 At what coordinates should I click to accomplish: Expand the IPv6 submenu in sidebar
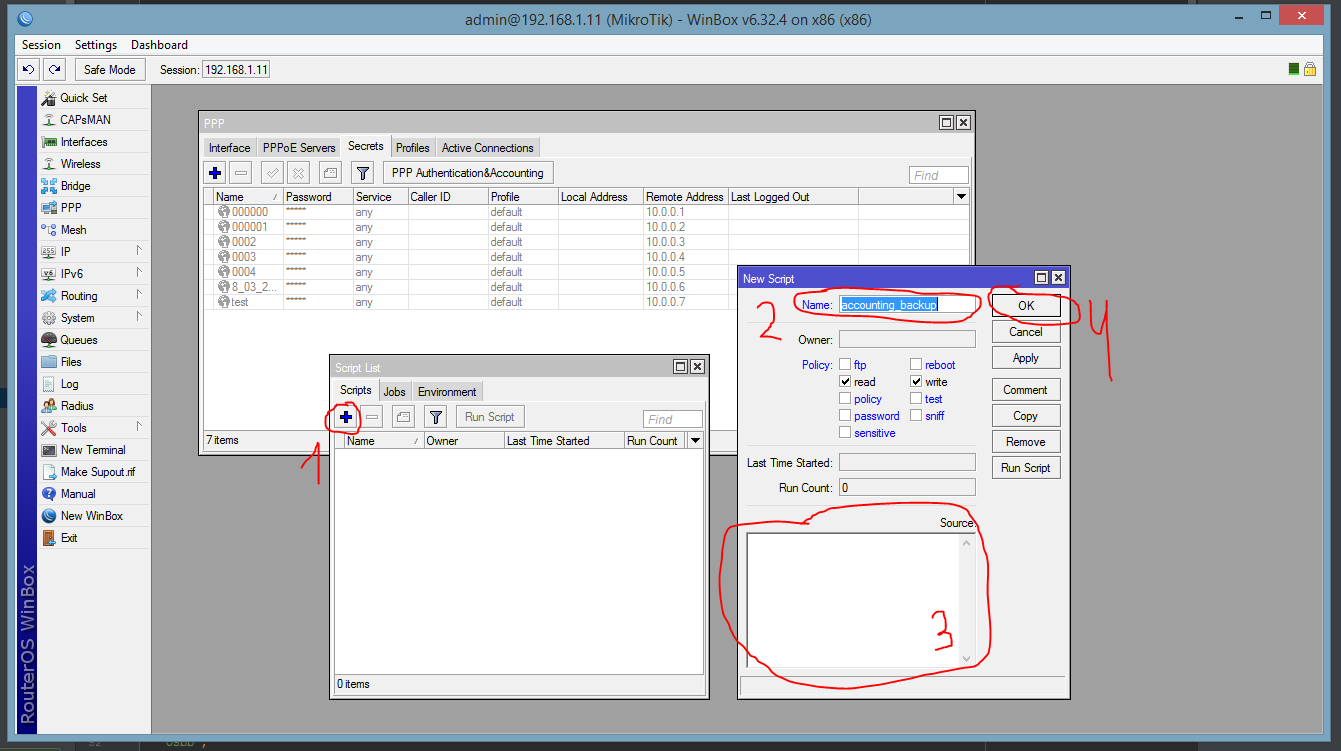point(139,273)
